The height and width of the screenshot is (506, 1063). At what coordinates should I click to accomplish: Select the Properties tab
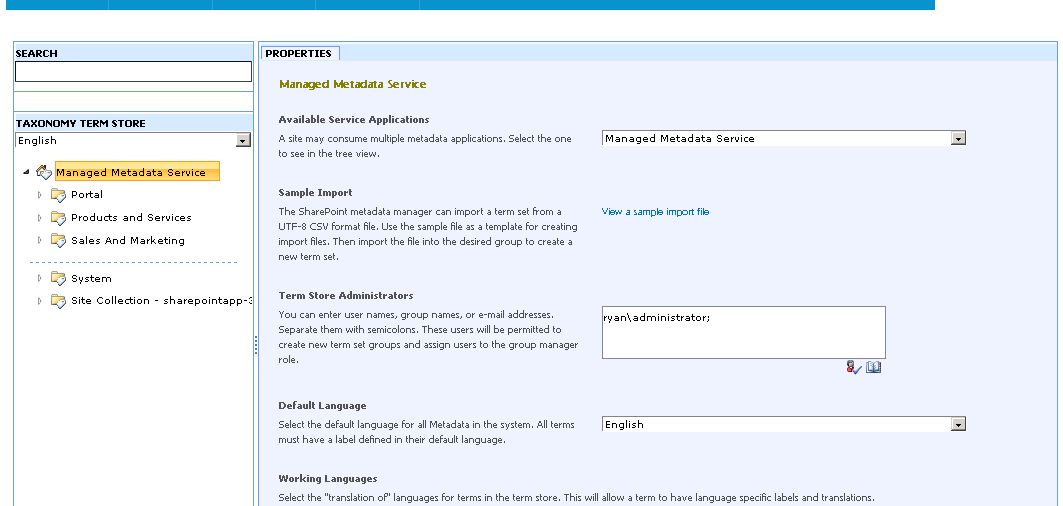coord(299,54)
